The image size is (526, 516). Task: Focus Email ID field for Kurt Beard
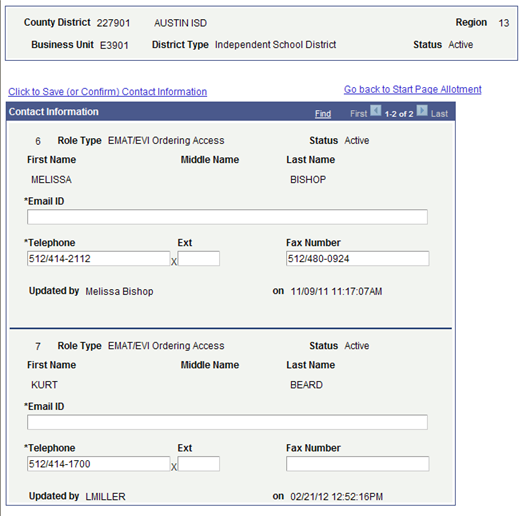pos(227,422)
